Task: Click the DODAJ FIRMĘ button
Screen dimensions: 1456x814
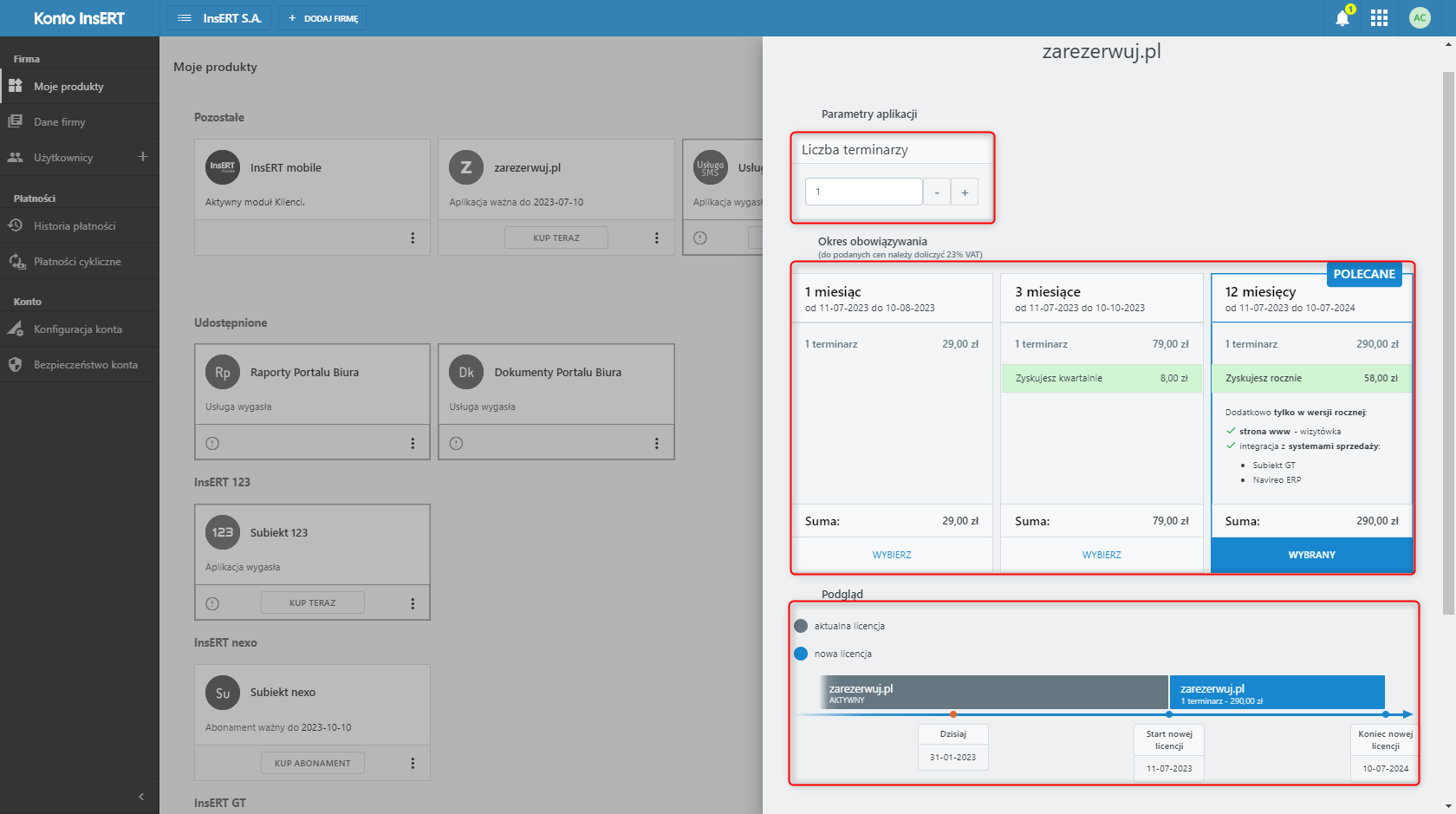Action: point(322,18)
